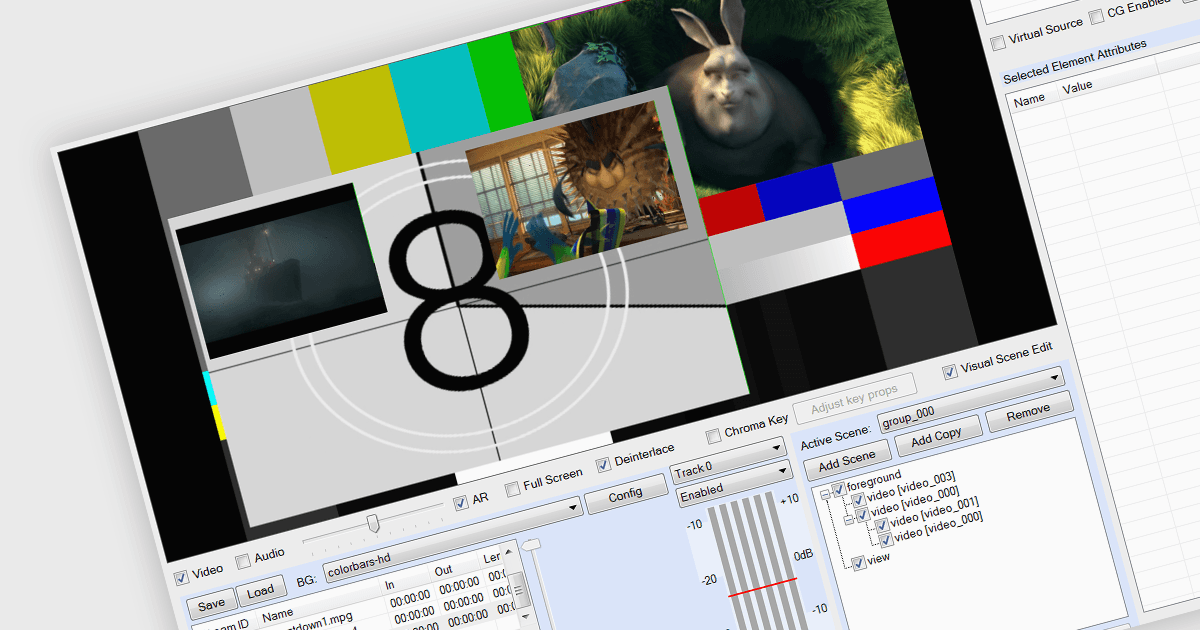Screen dimensions: 1200x630
Task: Toggle the Video checkbox
Action: tap(181, 577)
